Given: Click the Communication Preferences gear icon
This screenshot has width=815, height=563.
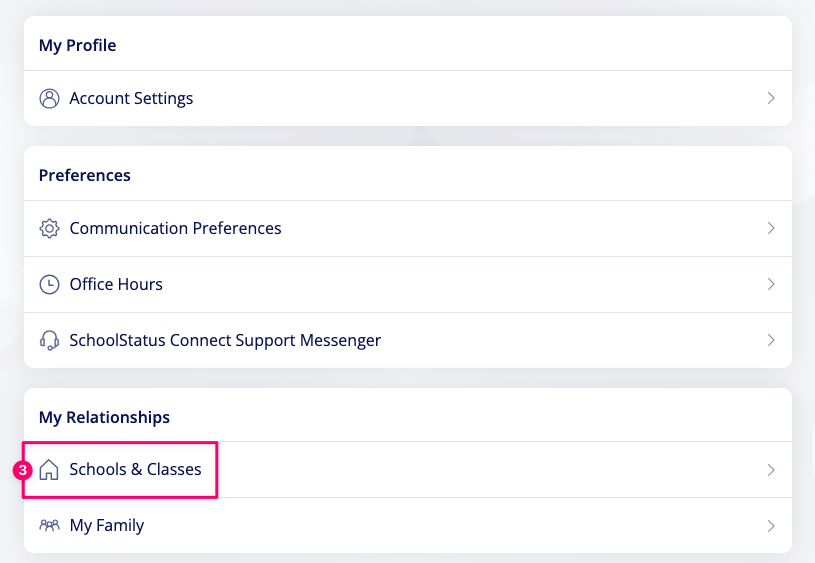Looking at the screenshot, I should (49, 228).
